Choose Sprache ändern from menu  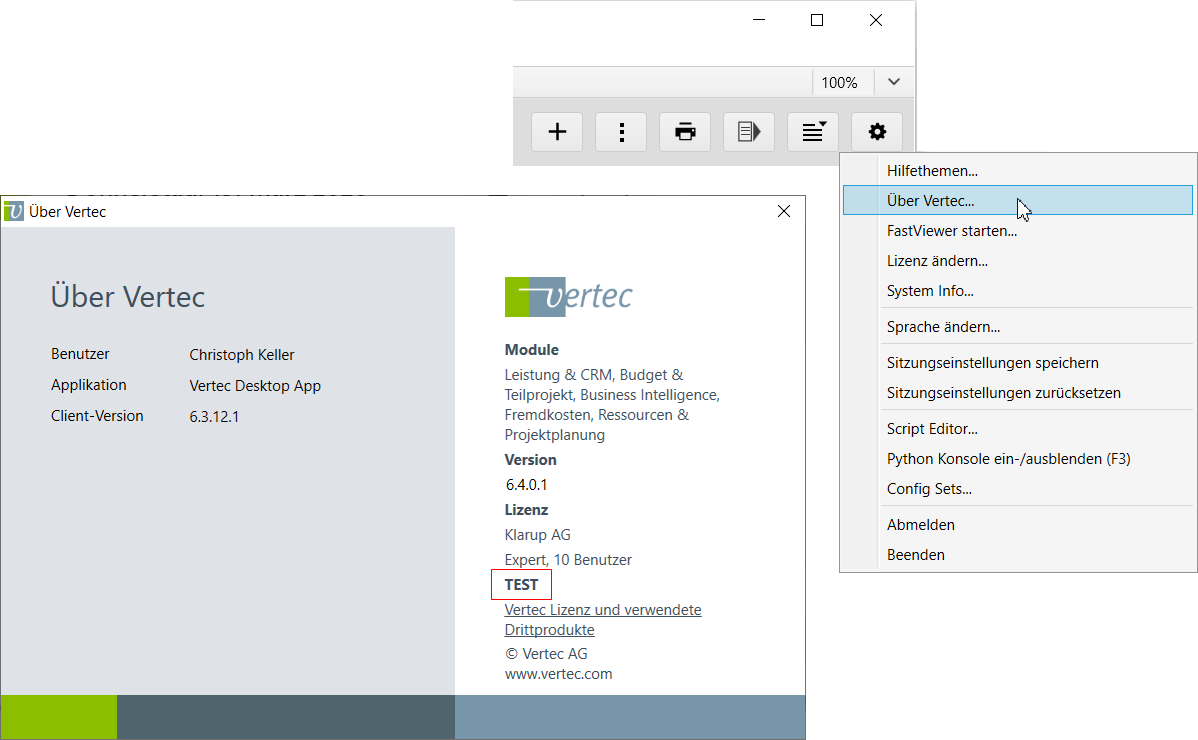click(943, 327)
